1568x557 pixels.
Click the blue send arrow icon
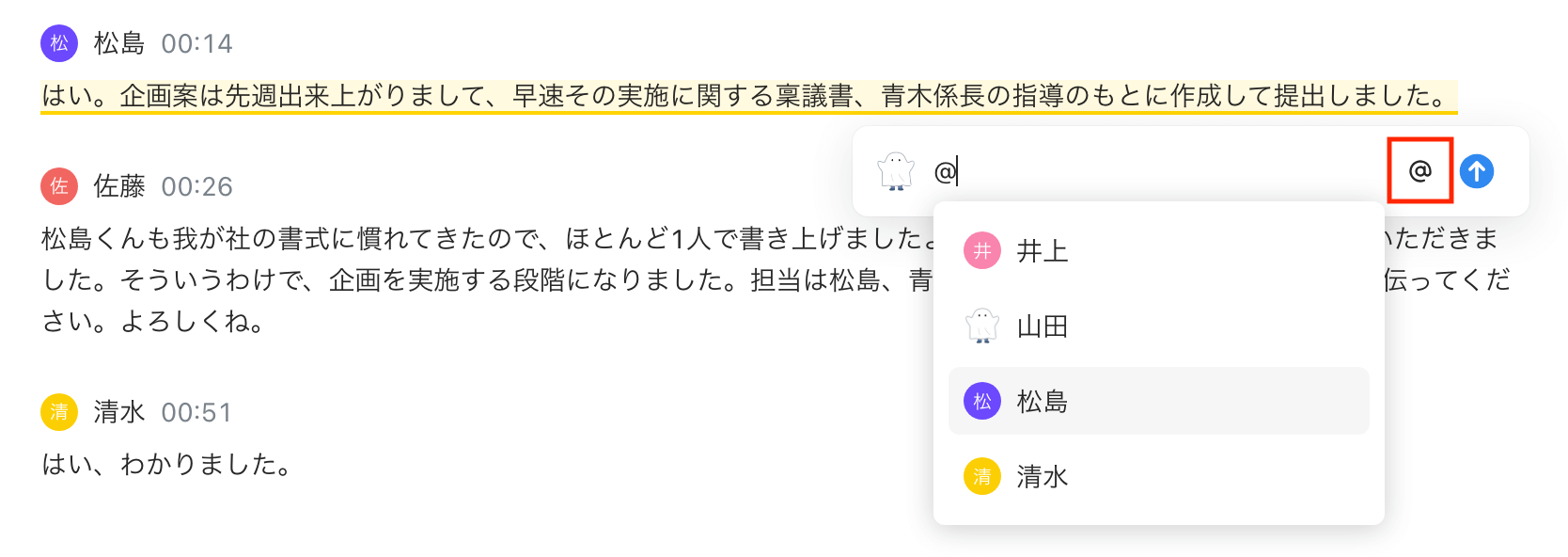1478,171
